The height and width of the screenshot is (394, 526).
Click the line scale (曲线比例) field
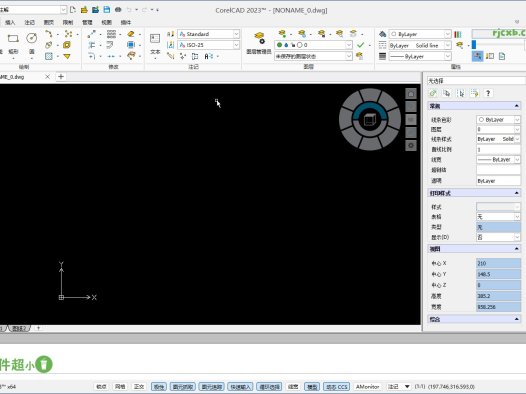coord(498,149)
